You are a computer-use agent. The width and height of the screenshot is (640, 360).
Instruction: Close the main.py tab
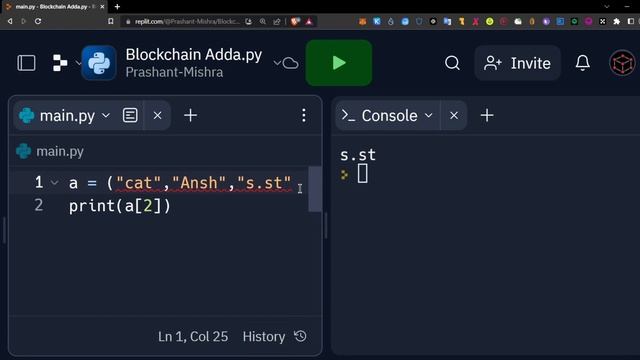tap(158, 116)
